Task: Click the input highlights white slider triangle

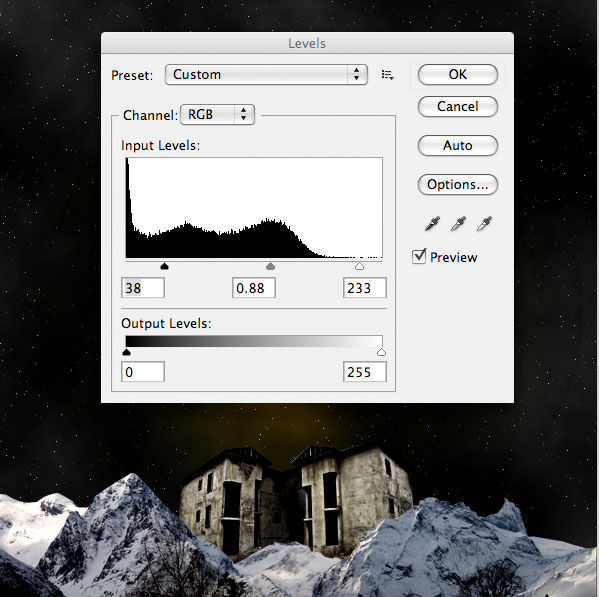Action: coord(359,266)
